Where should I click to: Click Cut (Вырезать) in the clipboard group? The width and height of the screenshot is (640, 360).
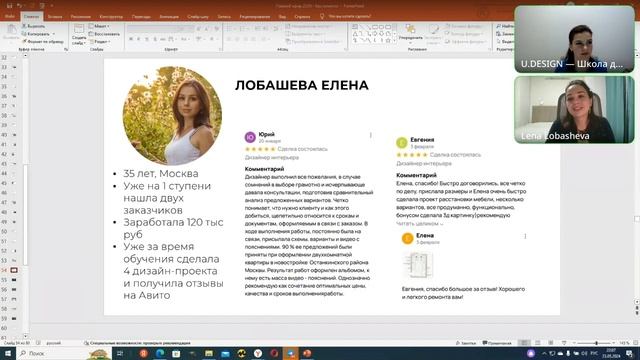[33, 26]
